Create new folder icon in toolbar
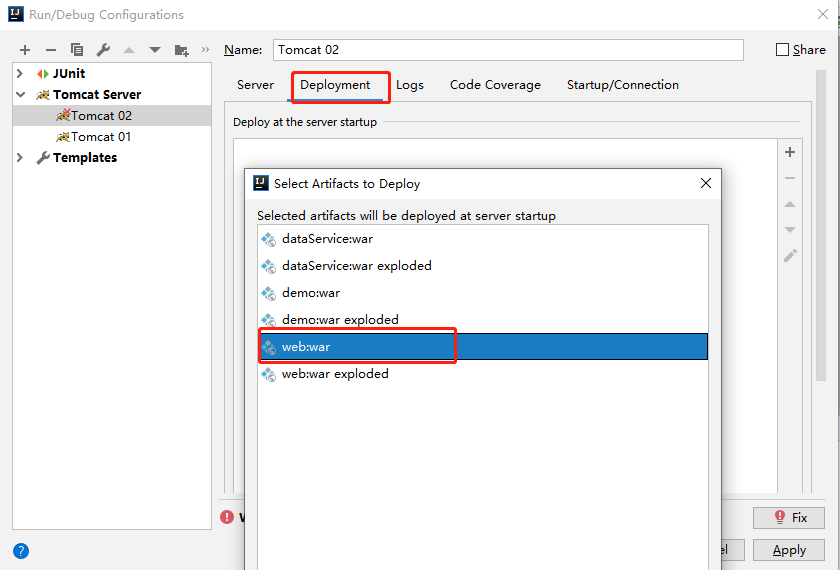This screenshot has height=570, width=840. (182, 50)
